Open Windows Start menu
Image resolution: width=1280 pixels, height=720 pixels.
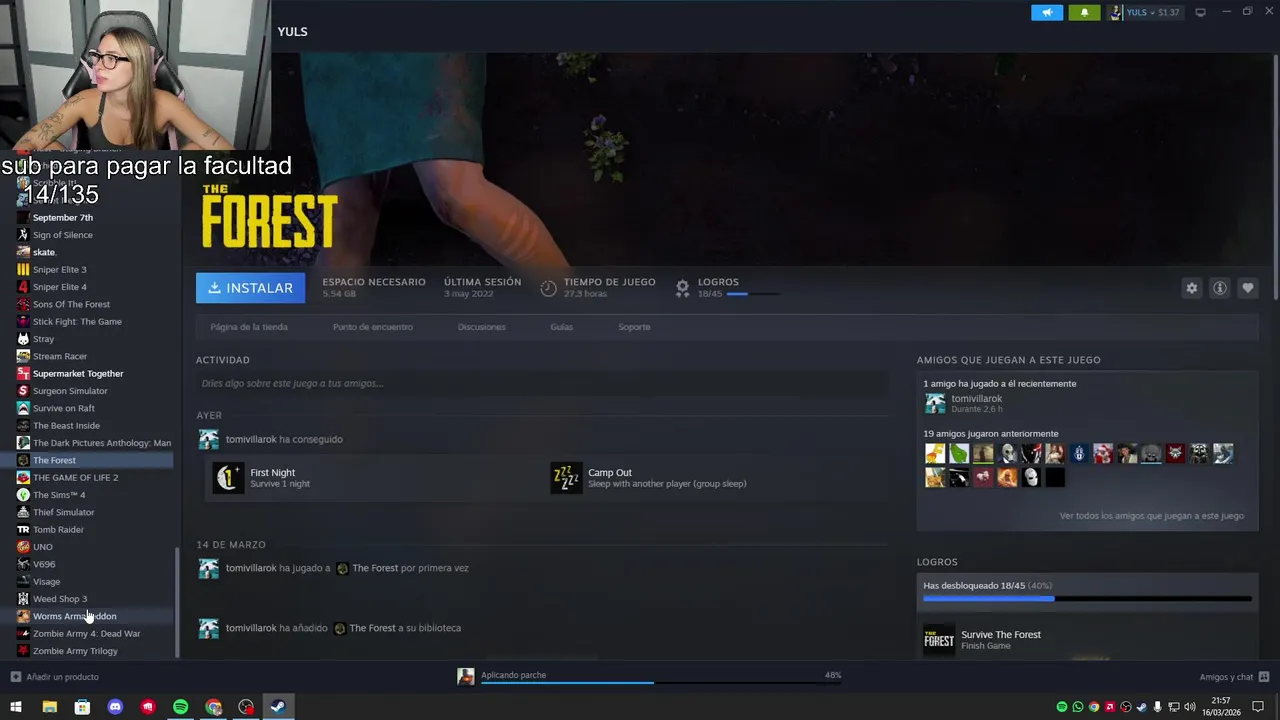[x=16, y=707]
